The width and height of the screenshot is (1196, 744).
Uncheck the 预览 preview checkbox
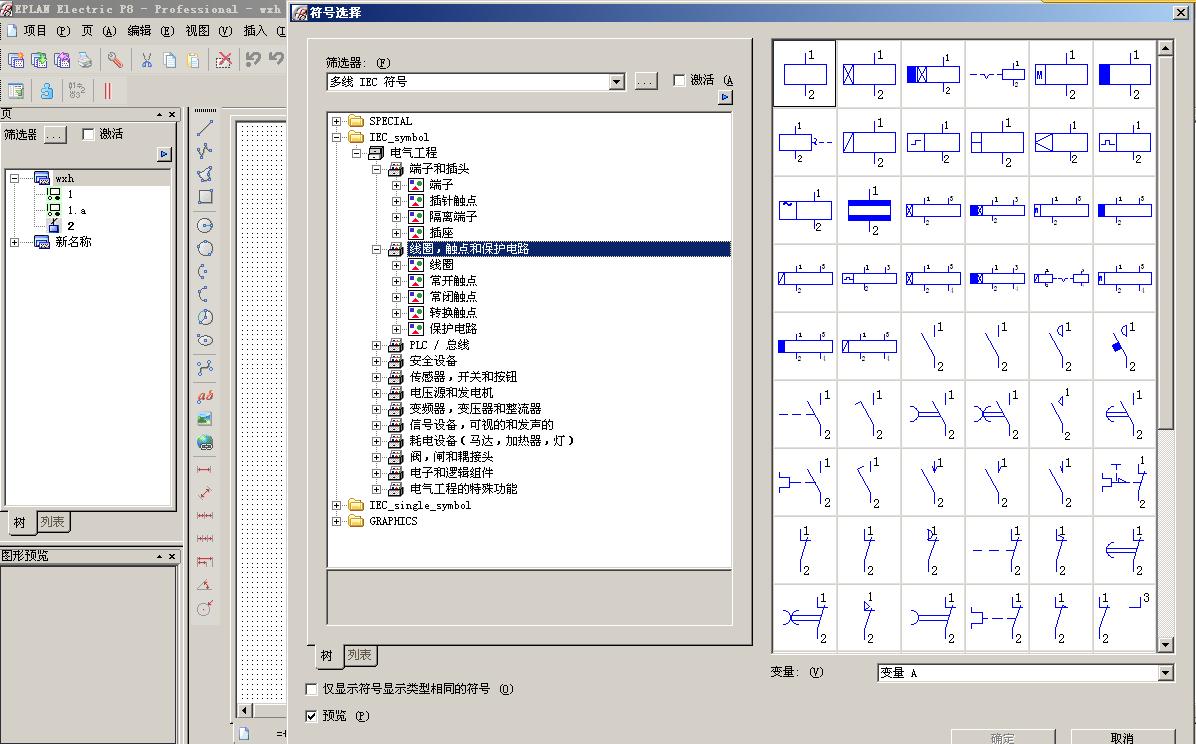pos(311,716)
